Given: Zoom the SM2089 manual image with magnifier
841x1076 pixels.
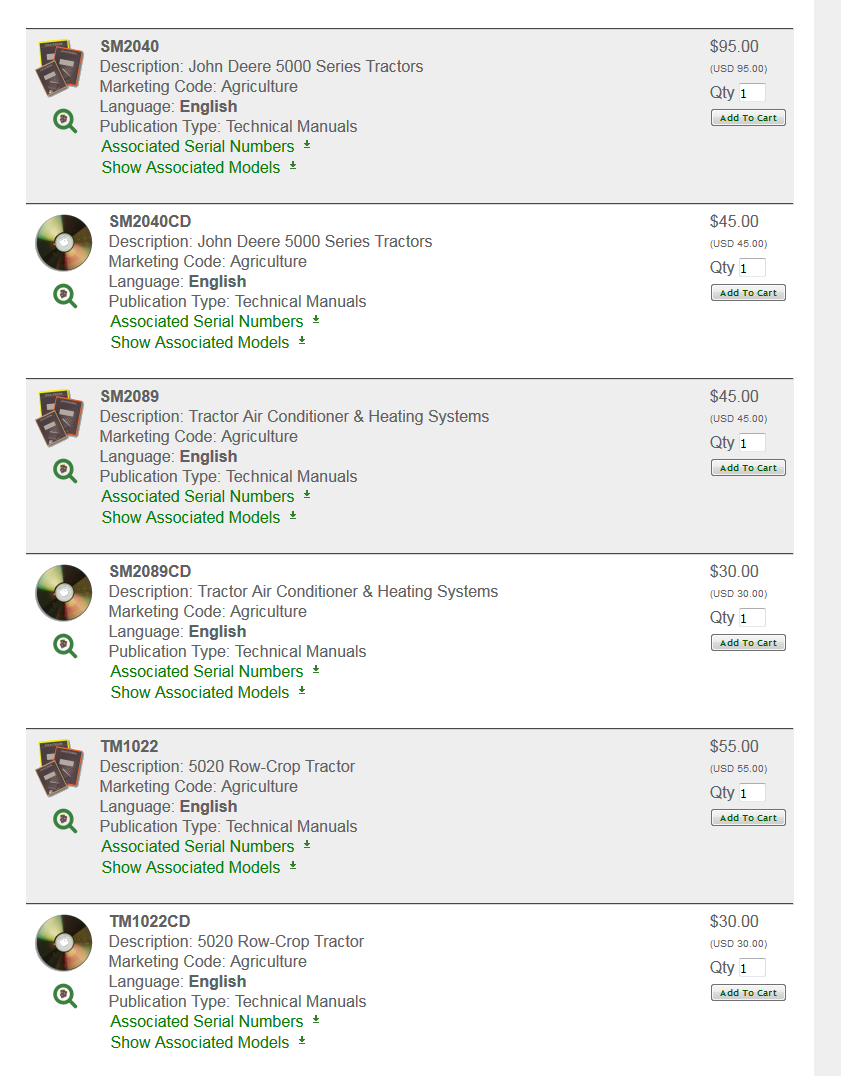Looking at the screenshot, I should click(65, 471).
